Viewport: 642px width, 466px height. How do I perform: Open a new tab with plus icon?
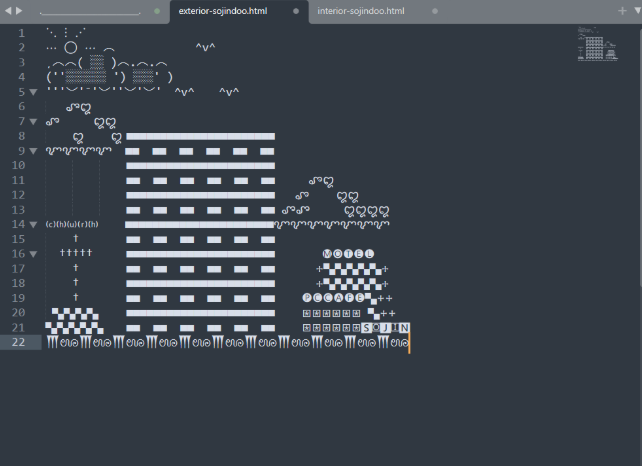pyautogui.click(x=622, y=11)
